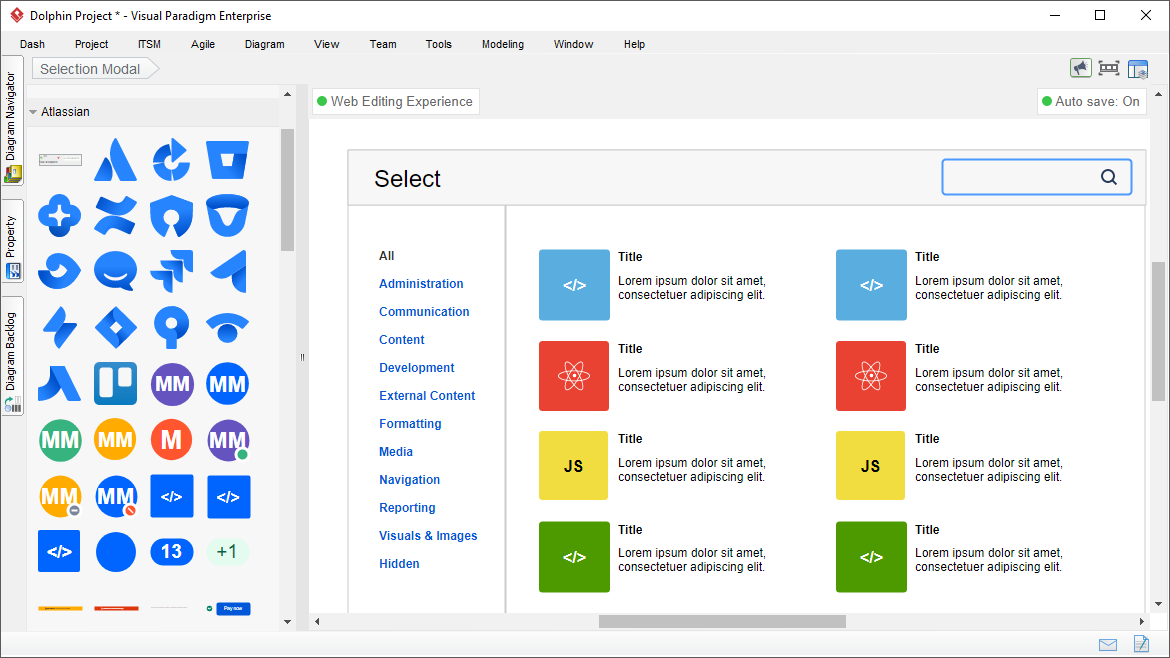Open the ITSM menu
This screenshot has width=1170, height=658.
click(x=149, y=44)
